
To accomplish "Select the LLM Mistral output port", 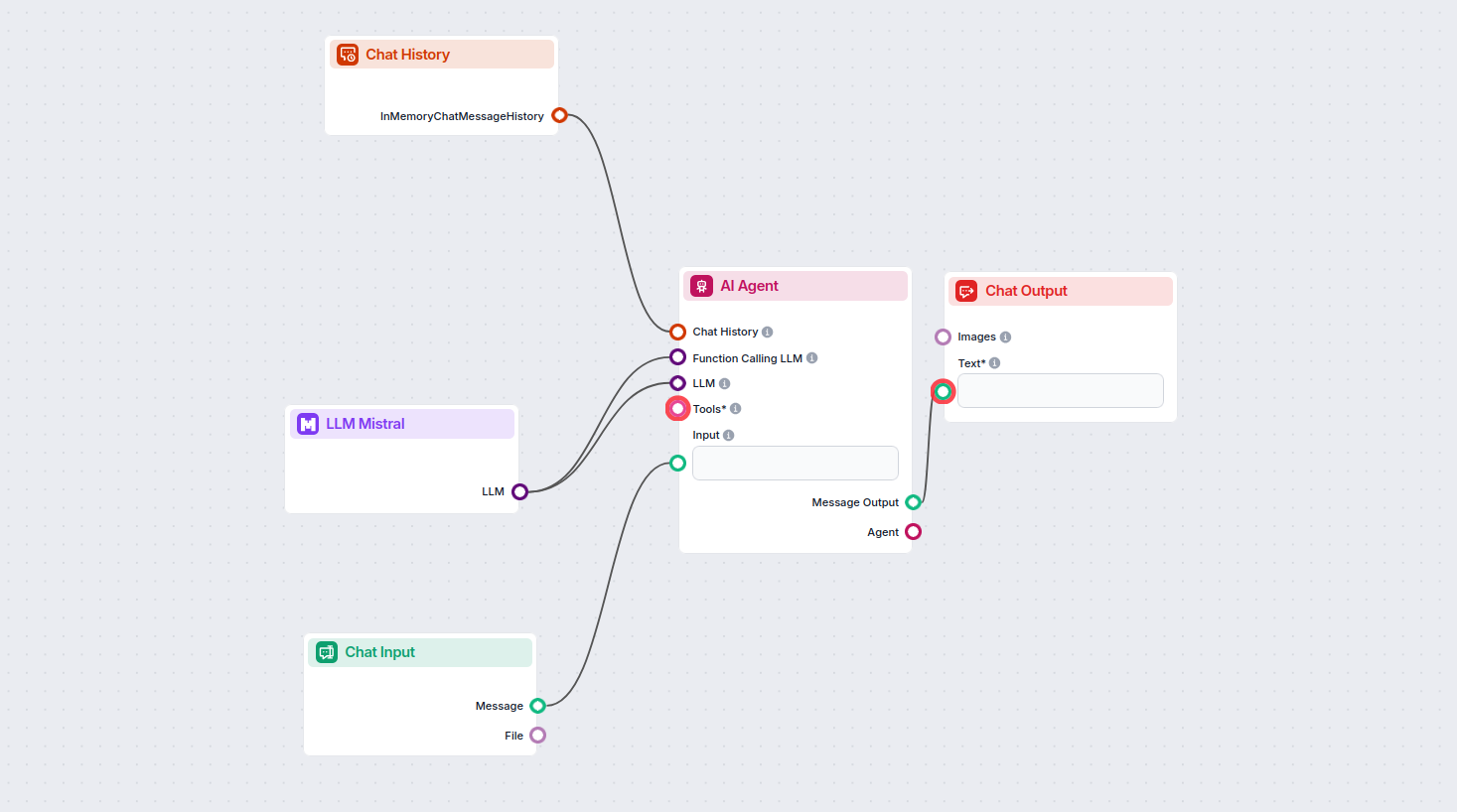I will point(519,491).
